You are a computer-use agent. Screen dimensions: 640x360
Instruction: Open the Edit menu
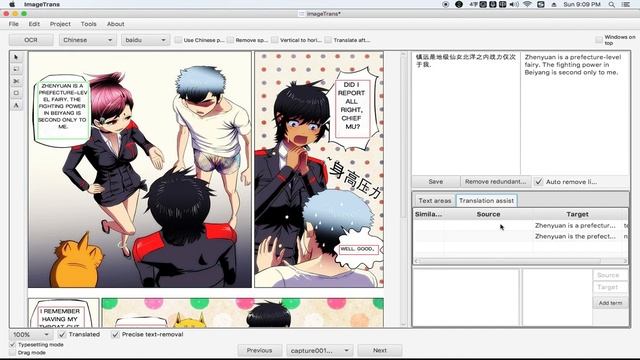(34, 24)
